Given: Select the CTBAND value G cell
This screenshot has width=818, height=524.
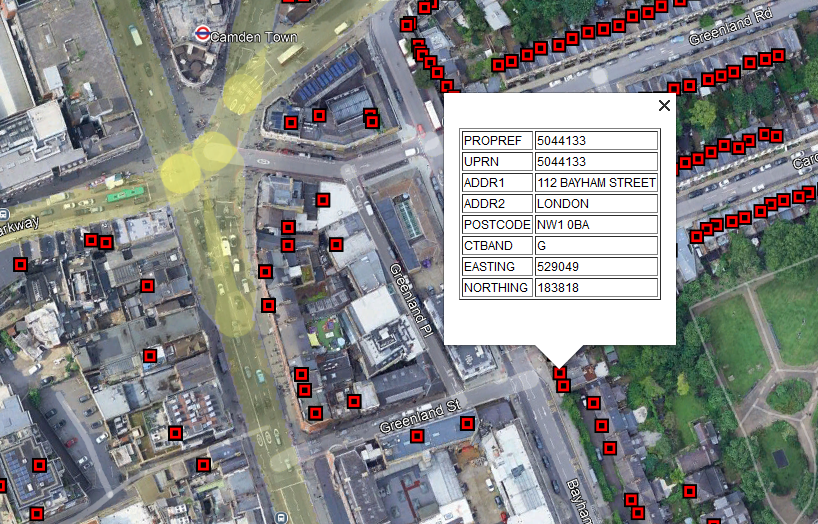Looking at the screenshot, I should (x=595, y=246).
